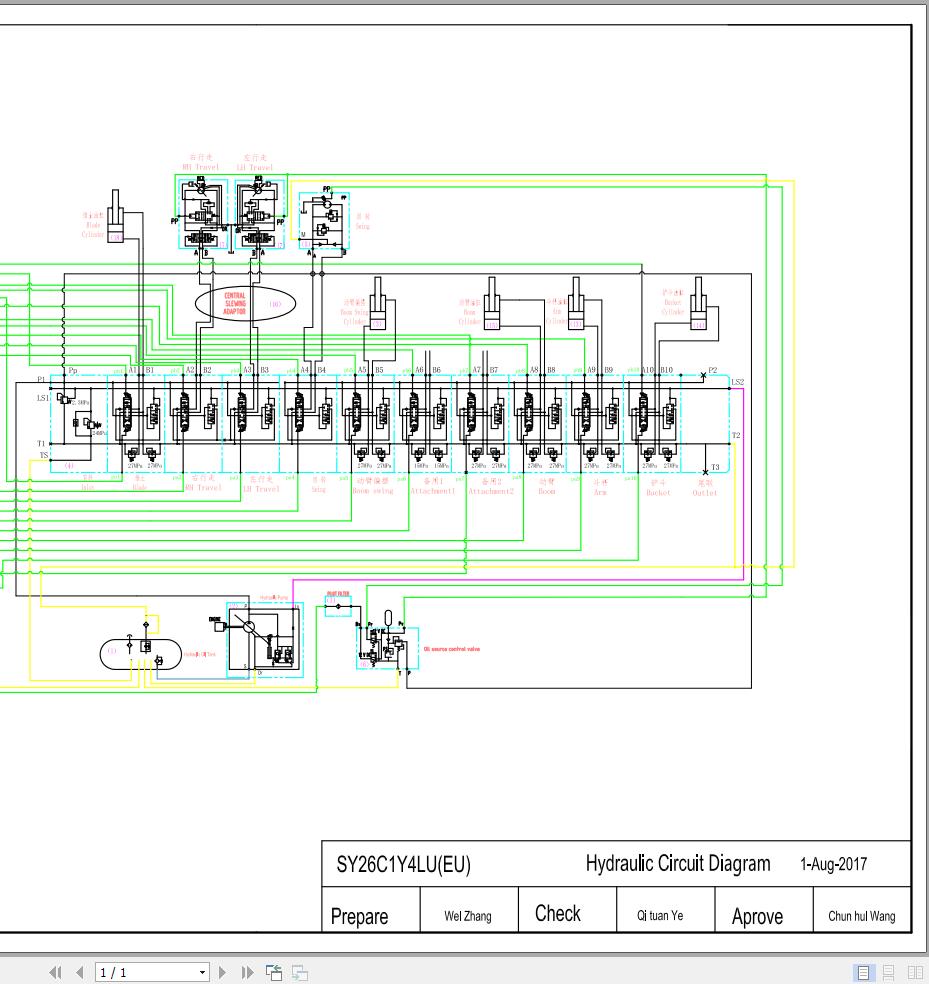Jump to the last page
Viewport: 929px width, 984px height.
tap(247, 972)
